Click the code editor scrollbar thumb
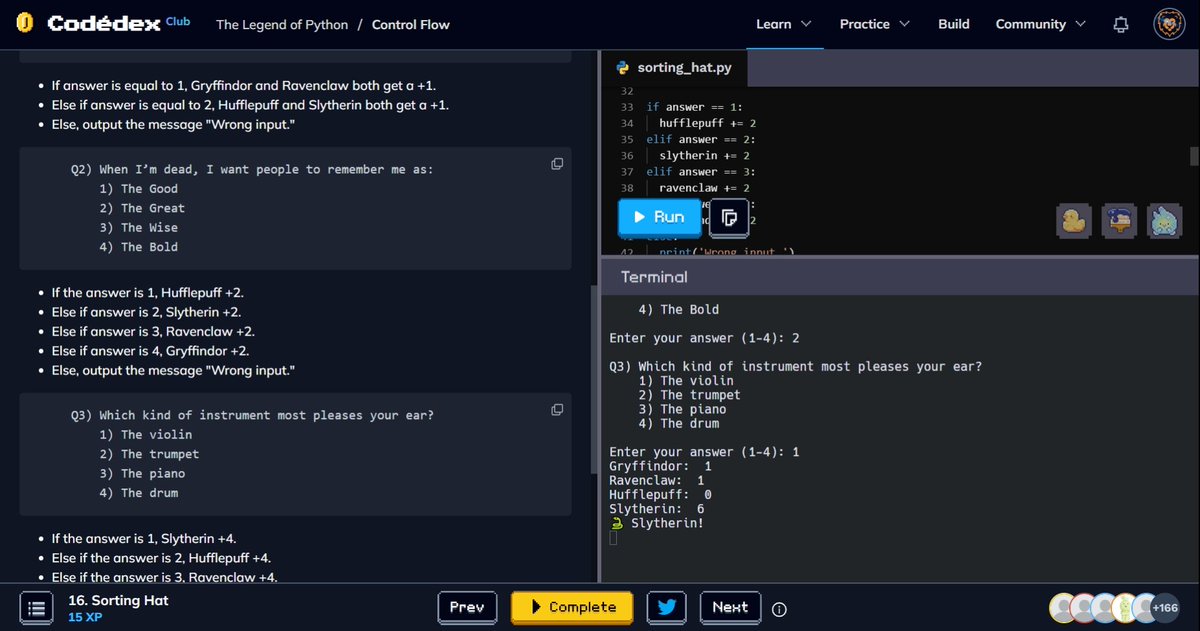This screenshot has width=1200, height=631. (x=1194, y=156)
